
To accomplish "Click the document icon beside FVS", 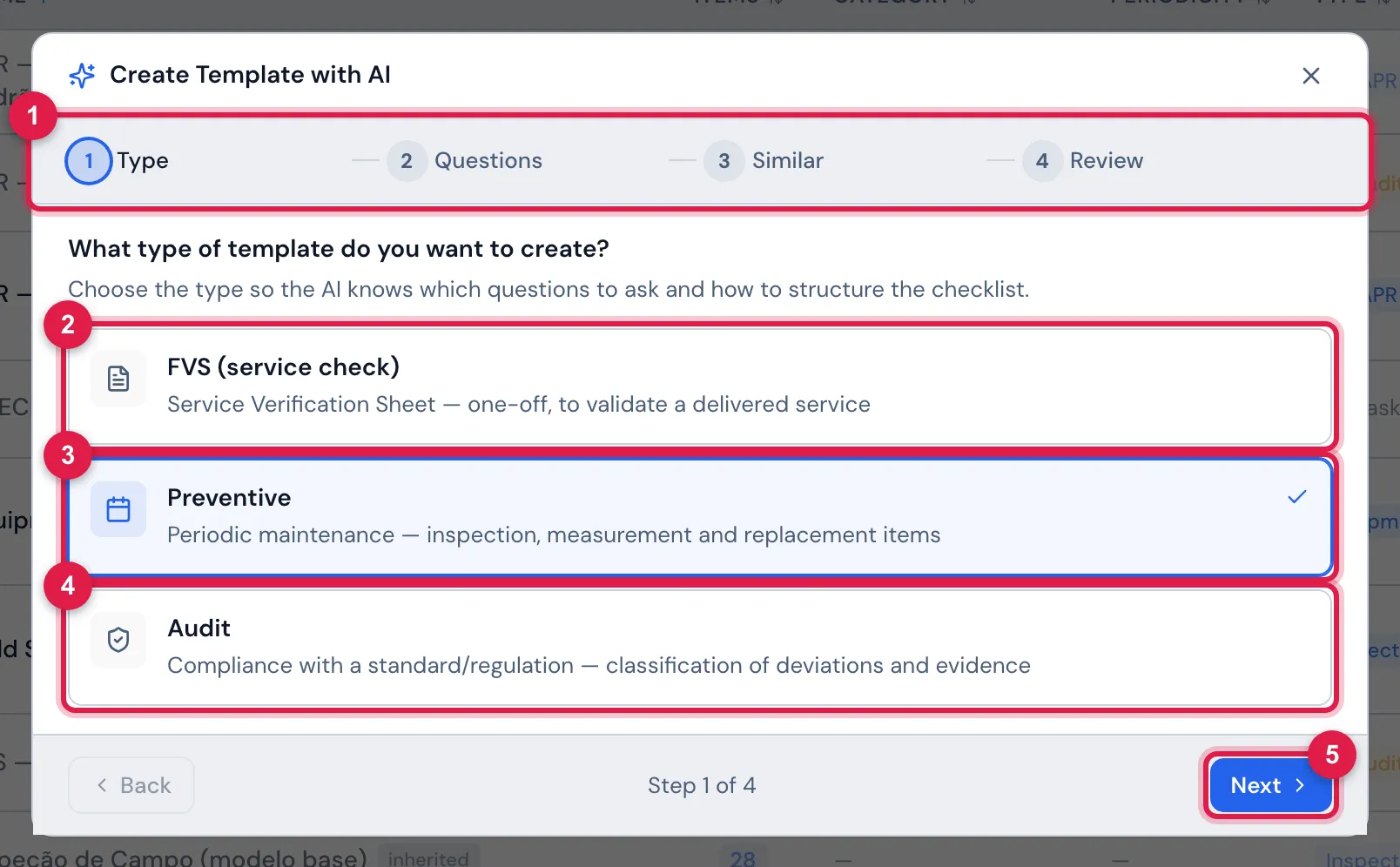I will pyautogui.click(x=118, y=379).
